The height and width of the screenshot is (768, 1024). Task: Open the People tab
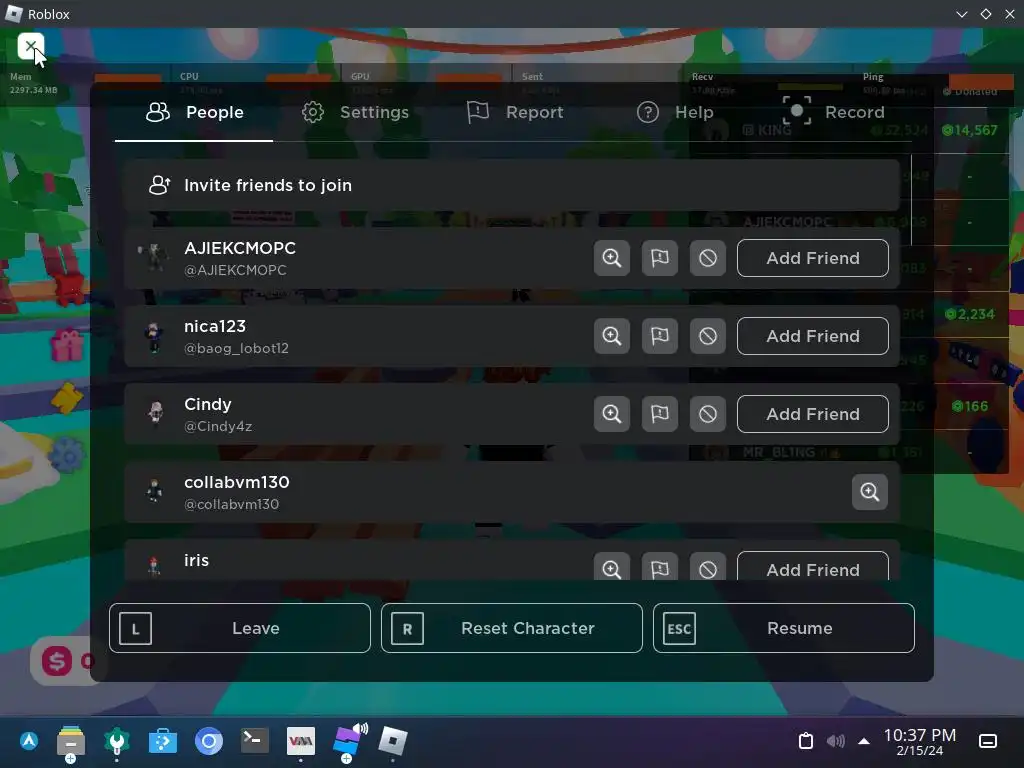[194, 112]
